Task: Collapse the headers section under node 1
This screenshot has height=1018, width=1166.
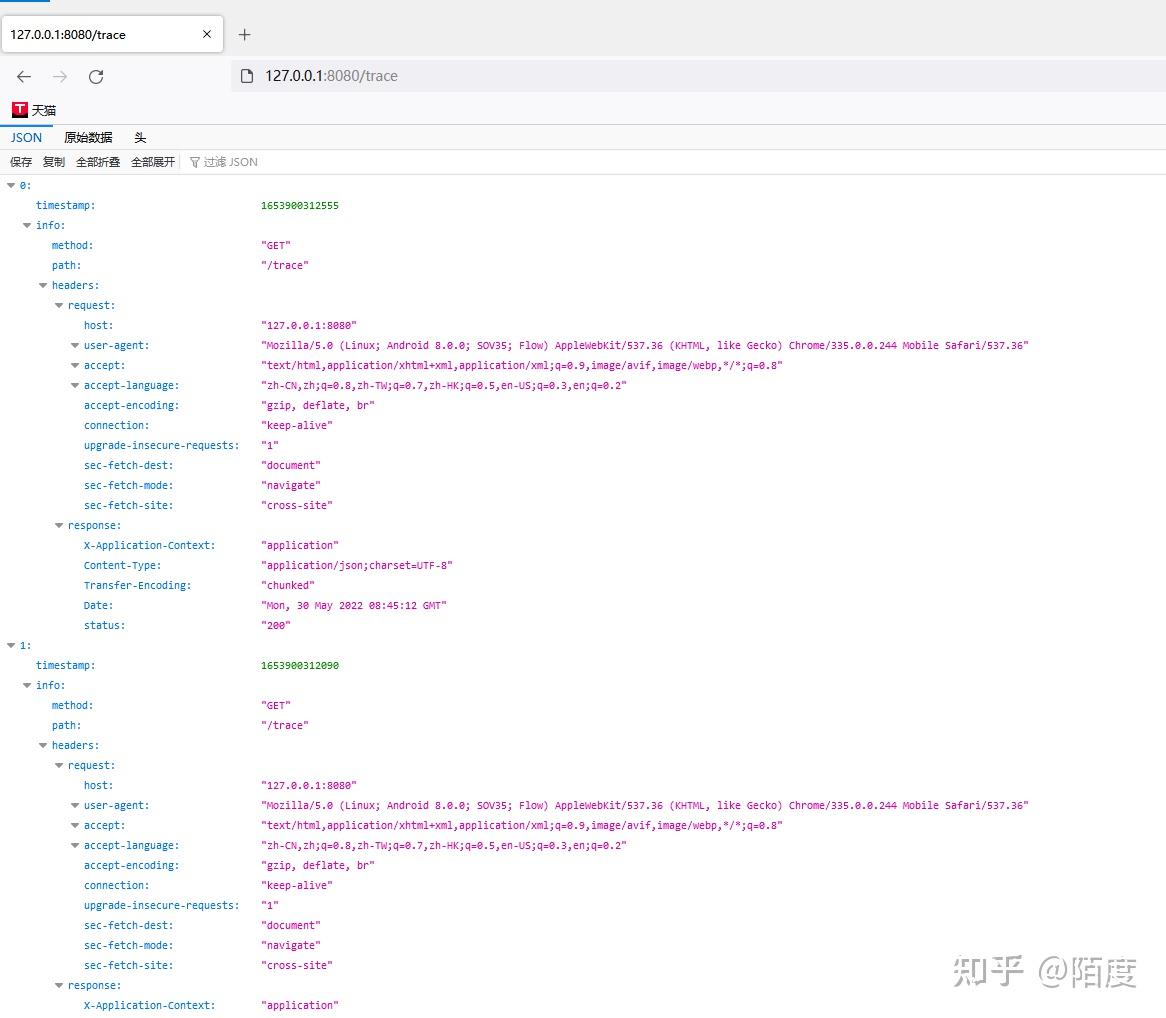Action: click(43, 745)
